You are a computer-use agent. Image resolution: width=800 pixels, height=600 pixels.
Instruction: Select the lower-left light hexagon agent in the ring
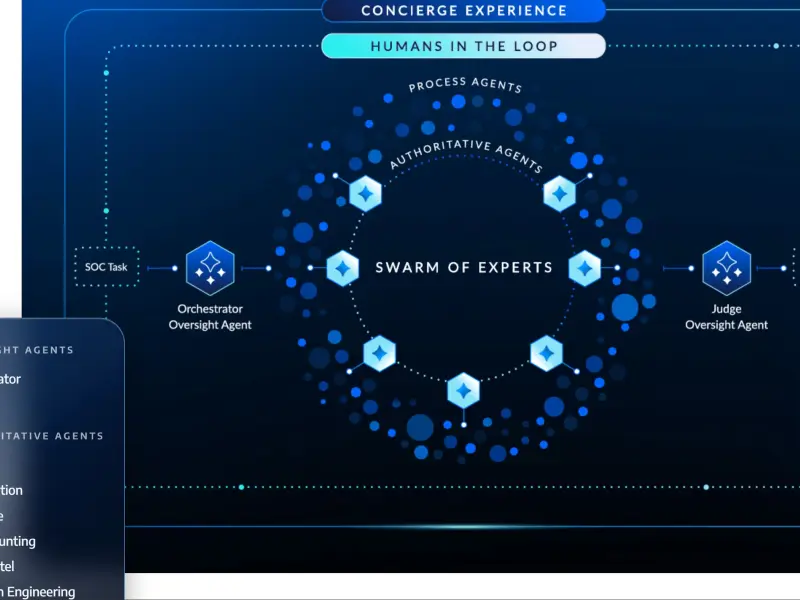click(379, 353)
